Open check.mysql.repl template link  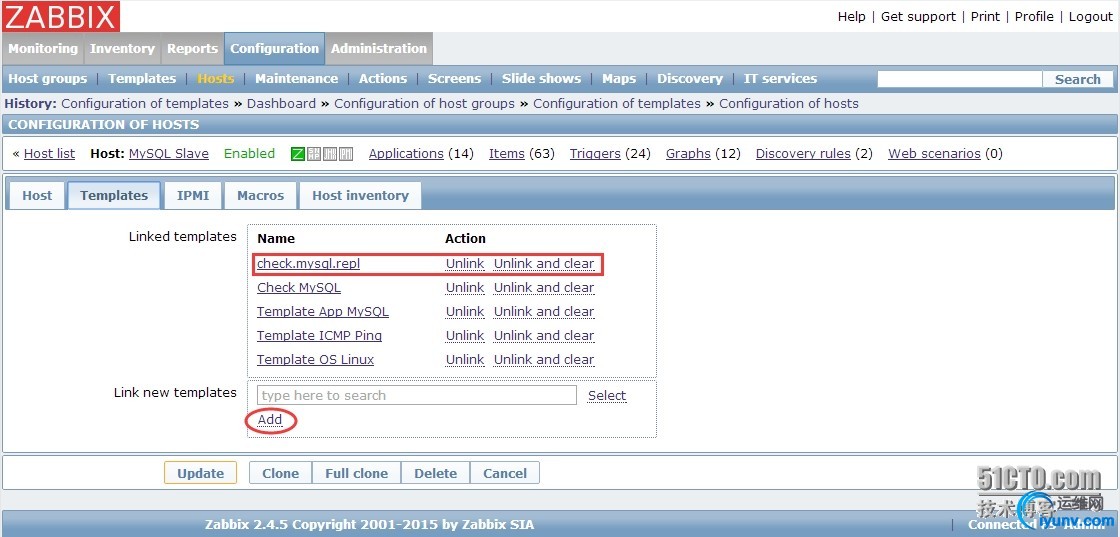pyautogui.click(x=309, y=264)
